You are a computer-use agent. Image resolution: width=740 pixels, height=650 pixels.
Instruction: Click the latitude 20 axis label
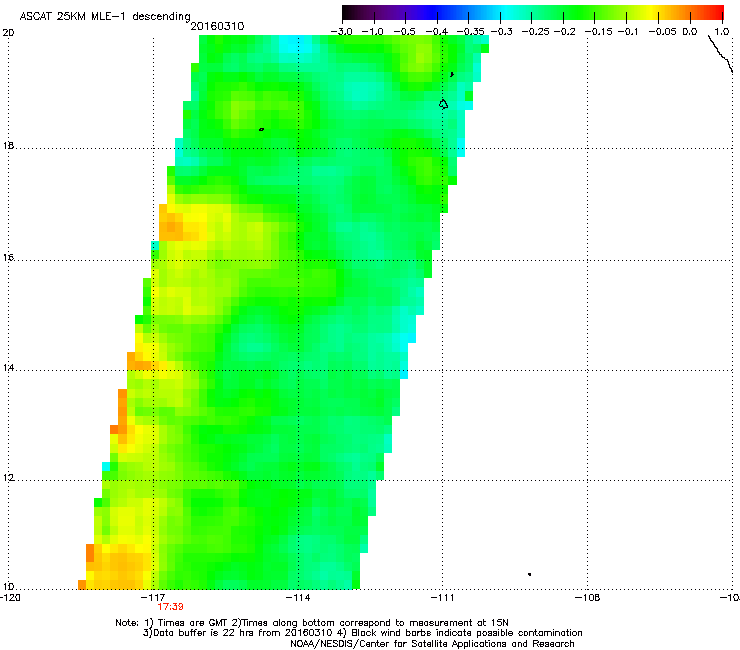pos(8,33)
